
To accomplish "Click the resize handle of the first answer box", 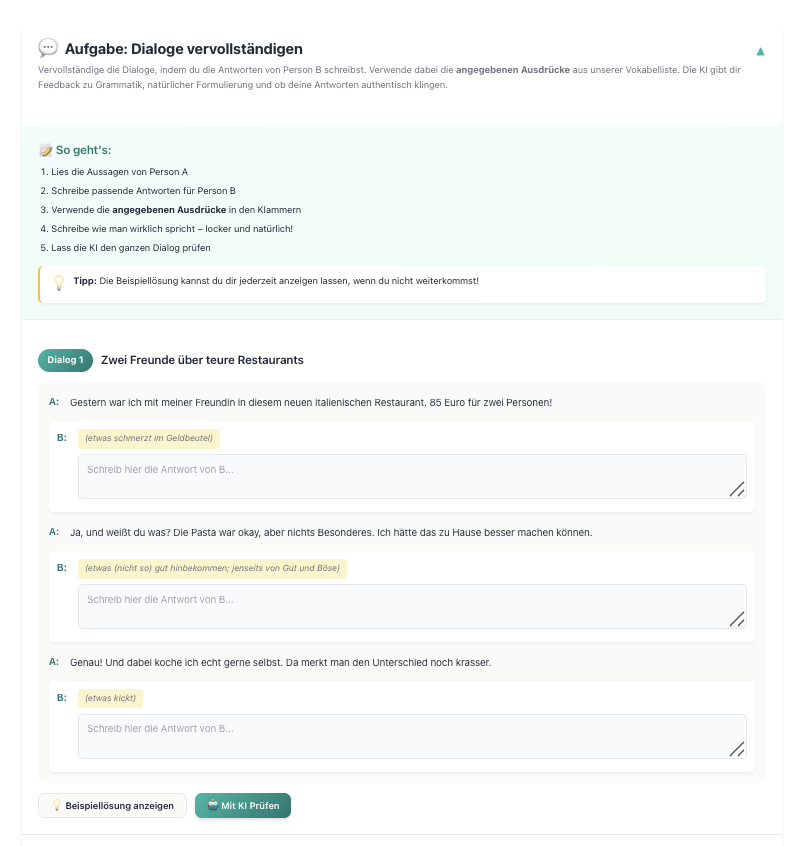I will (x=737, y=489).
